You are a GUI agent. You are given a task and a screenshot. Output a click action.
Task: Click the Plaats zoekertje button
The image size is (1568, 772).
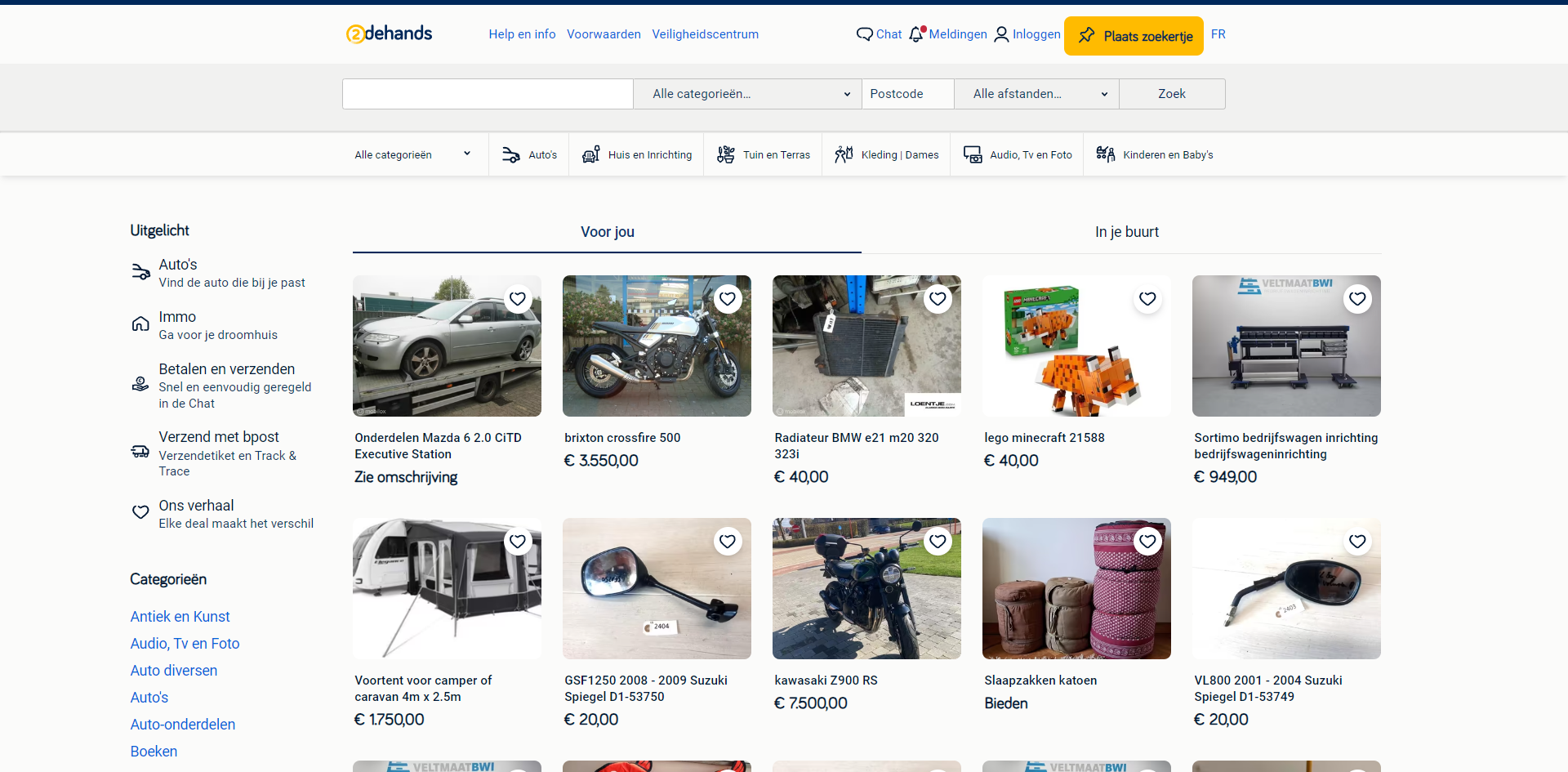tap(1134, 36)
